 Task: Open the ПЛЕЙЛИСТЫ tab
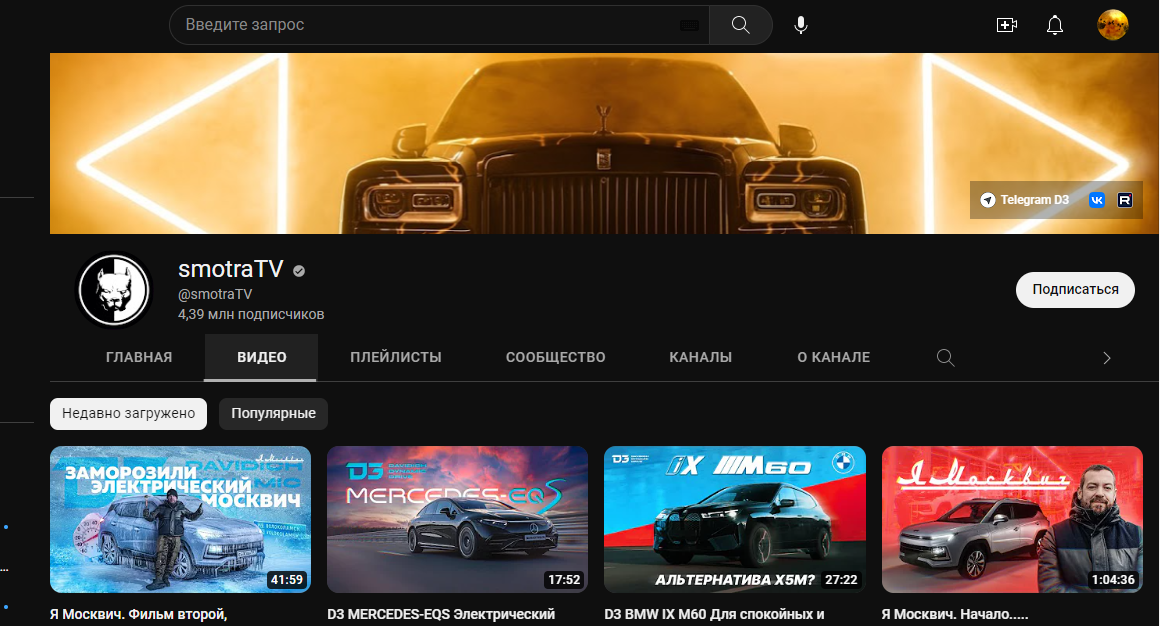click(396, 357)
